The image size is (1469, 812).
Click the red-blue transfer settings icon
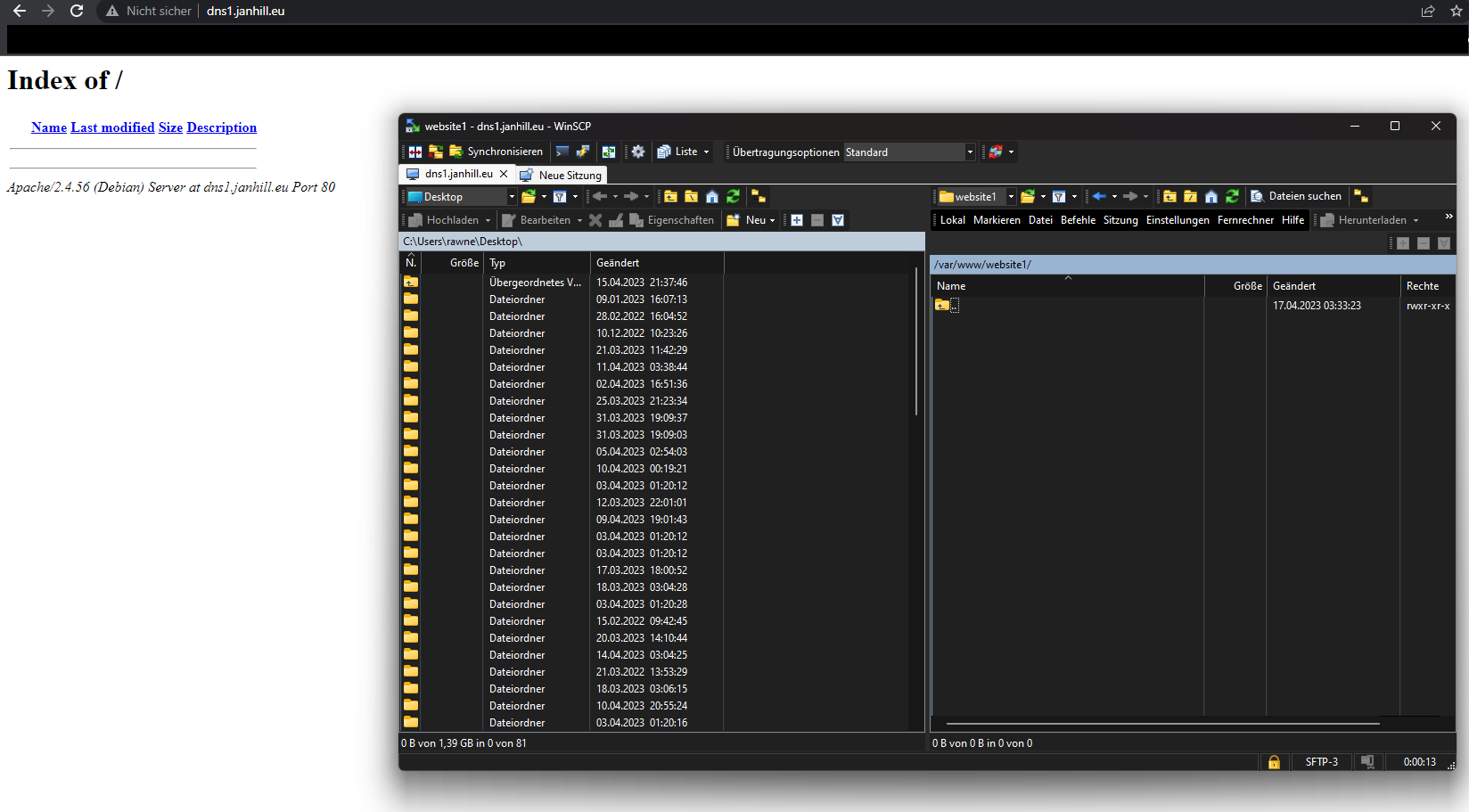point(996,152)
